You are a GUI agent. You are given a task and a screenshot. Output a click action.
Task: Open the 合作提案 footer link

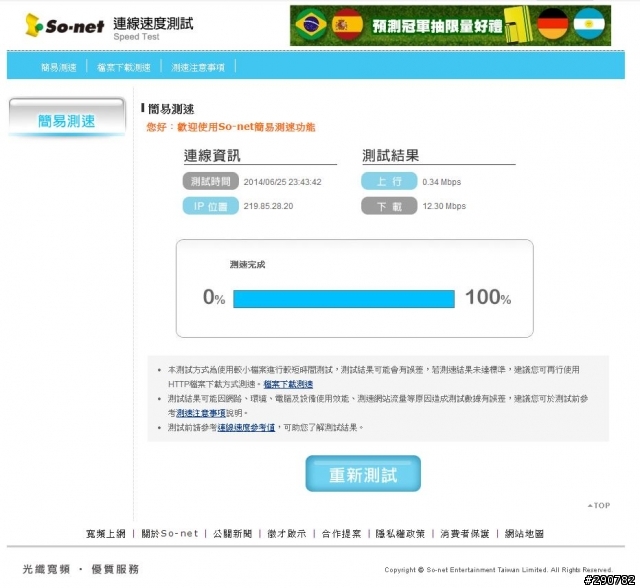coord(341,533)
